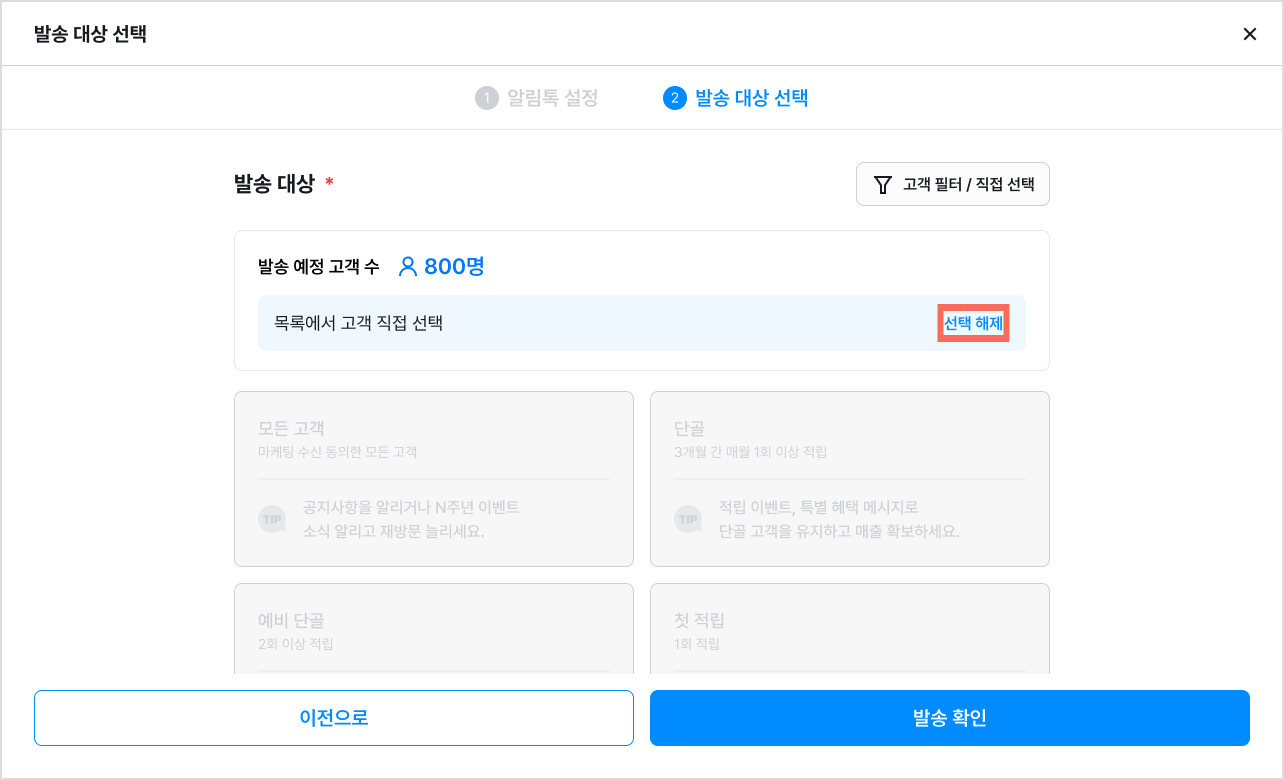
Task: Choose the 첫 적립 card
Action: click(x=850, y=628)
